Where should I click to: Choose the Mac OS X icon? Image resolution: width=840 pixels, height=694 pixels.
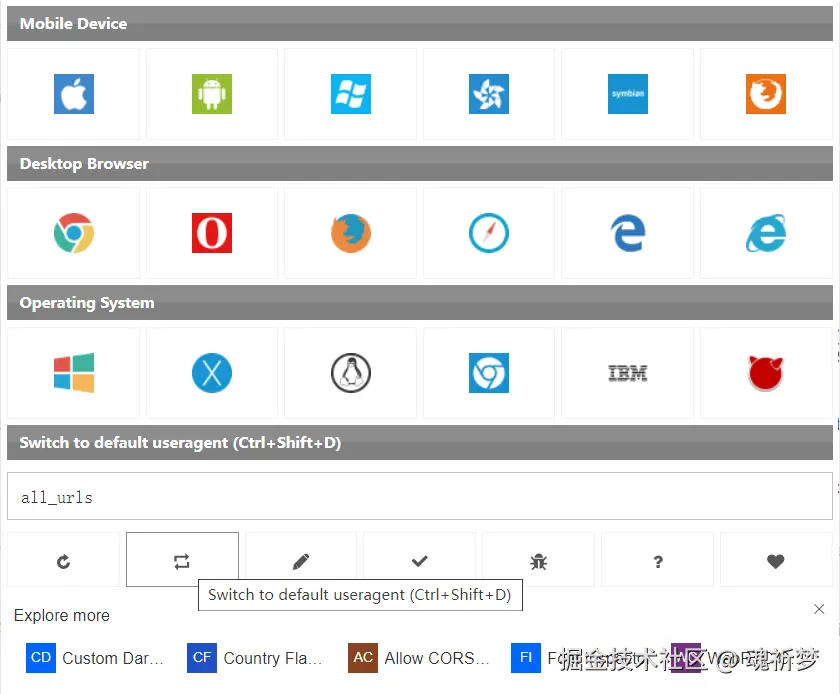point(212,373)
